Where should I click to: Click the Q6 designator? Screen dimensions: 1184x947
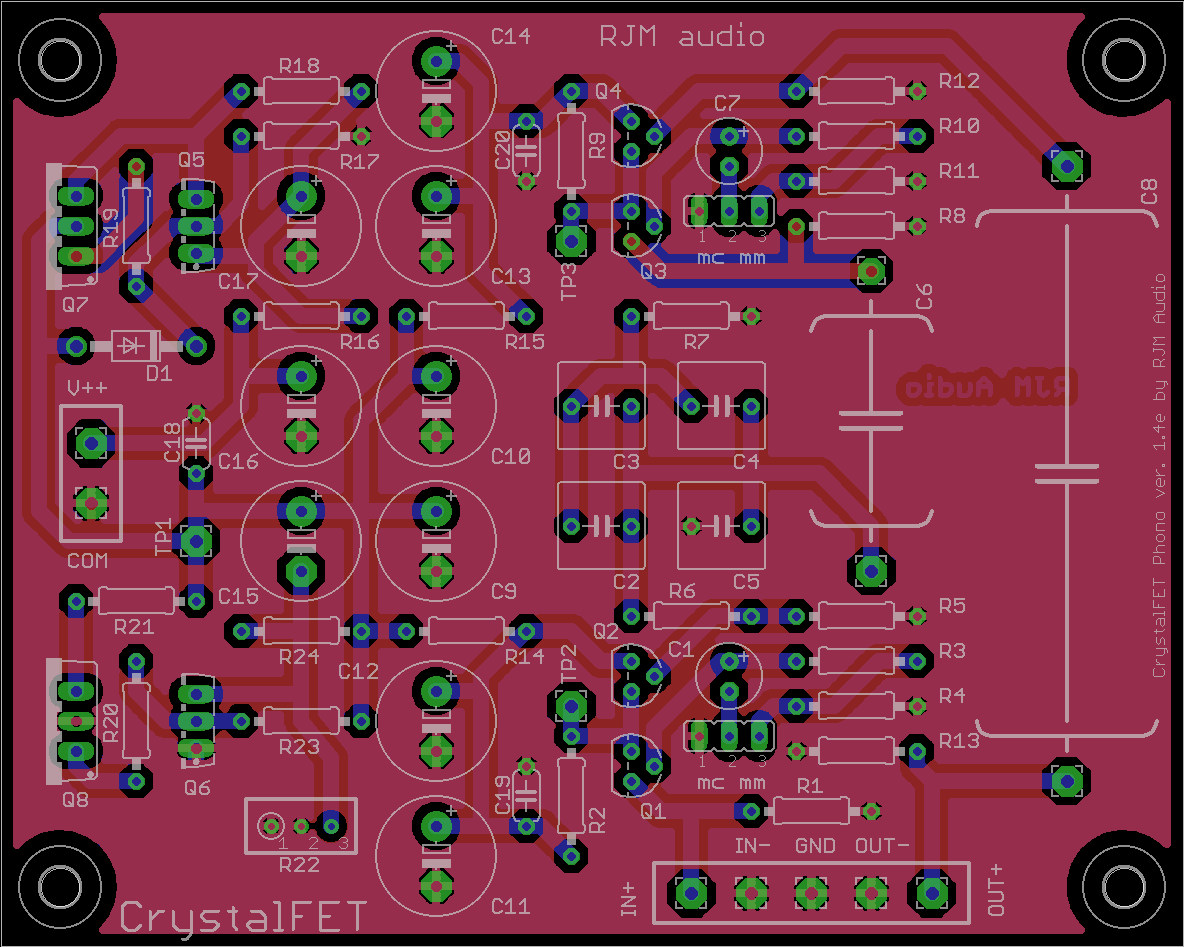click(x=197, y=788)
